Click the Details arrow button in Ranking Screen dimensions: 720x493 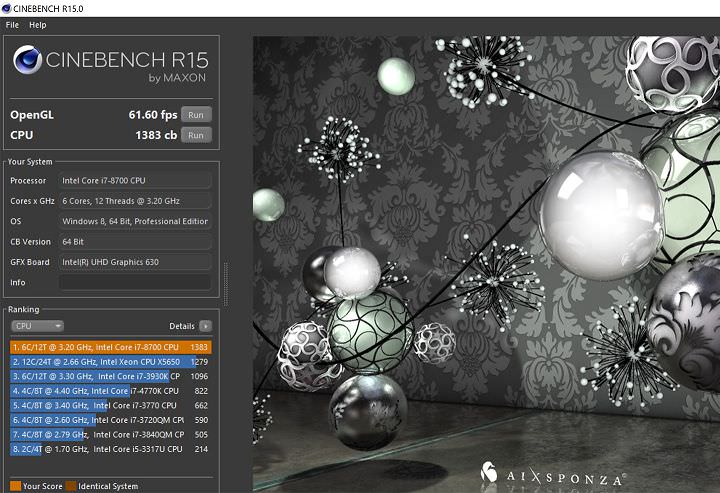(x=205, y=326)
